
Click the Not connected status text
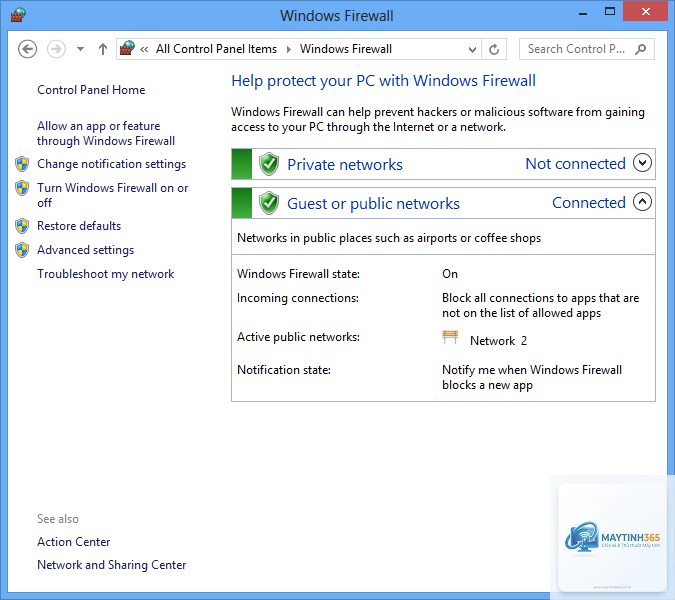point(576,164)
